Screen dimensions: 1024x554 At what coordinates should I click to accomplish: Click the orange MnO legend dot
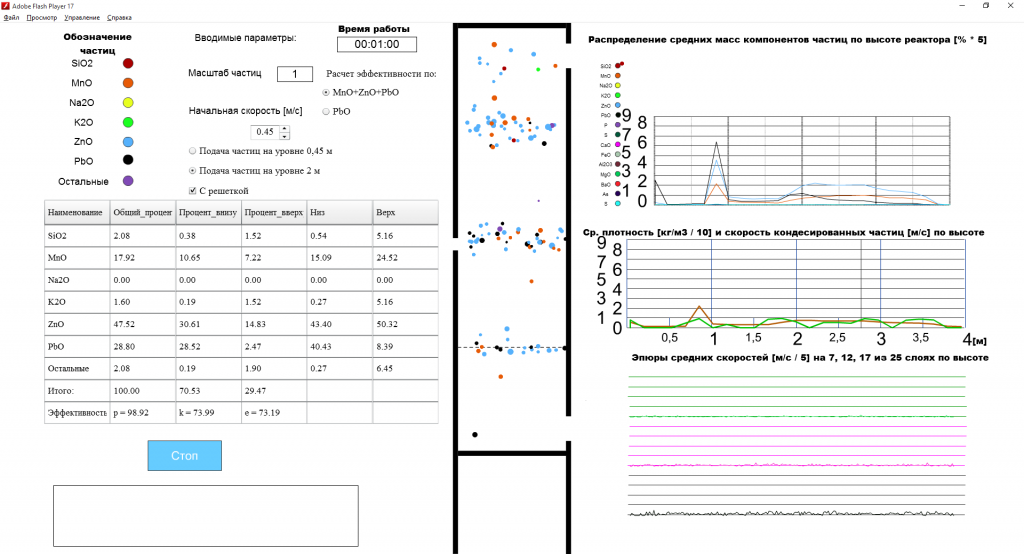point(128,83)
